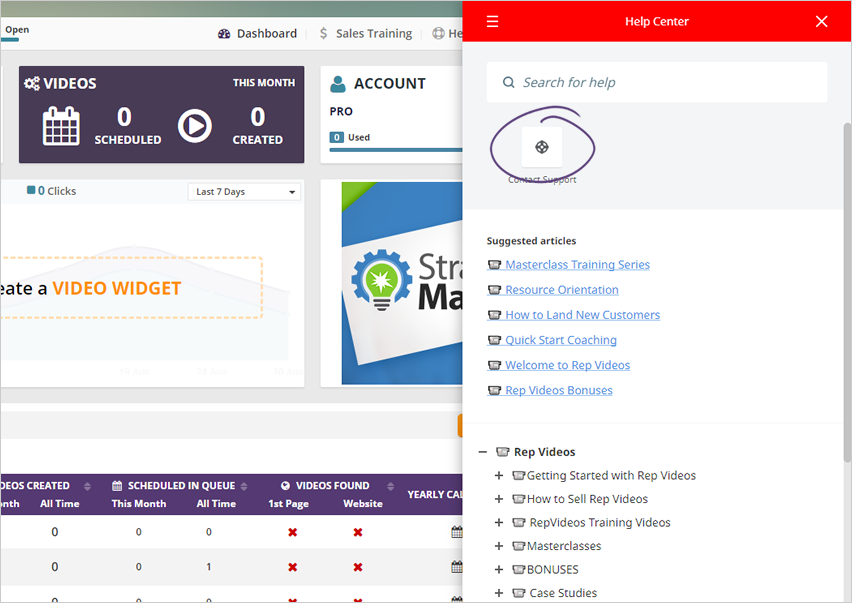This screenshot has width=852, height=603.
Task: Click the Sales Training dollar icon
Action: tap(324, 33)
